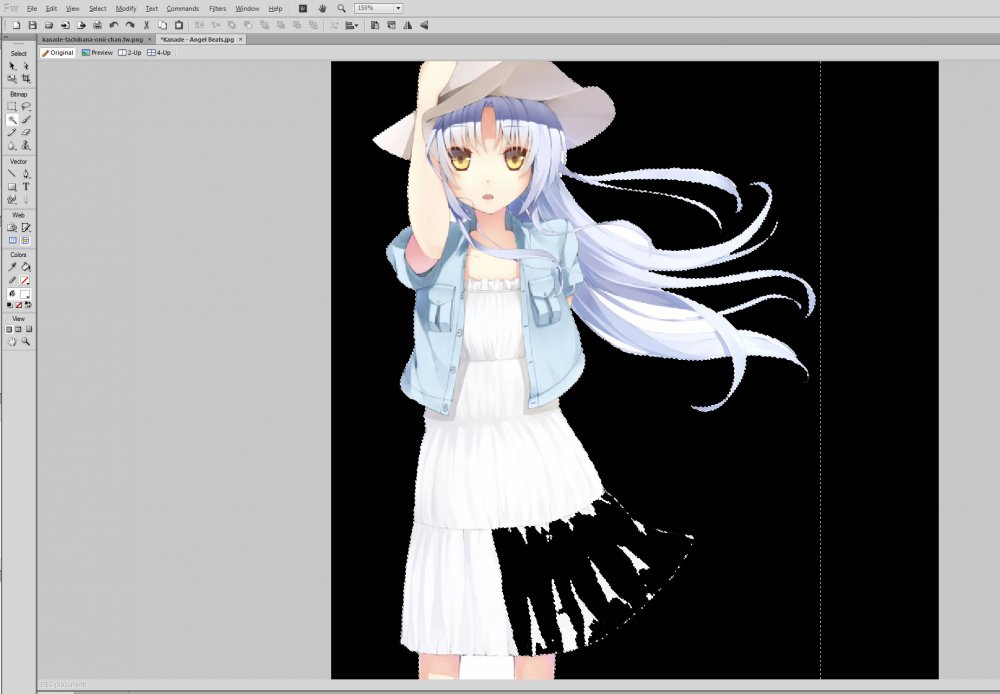Switch to Standard Screen mode

(9, 329)
